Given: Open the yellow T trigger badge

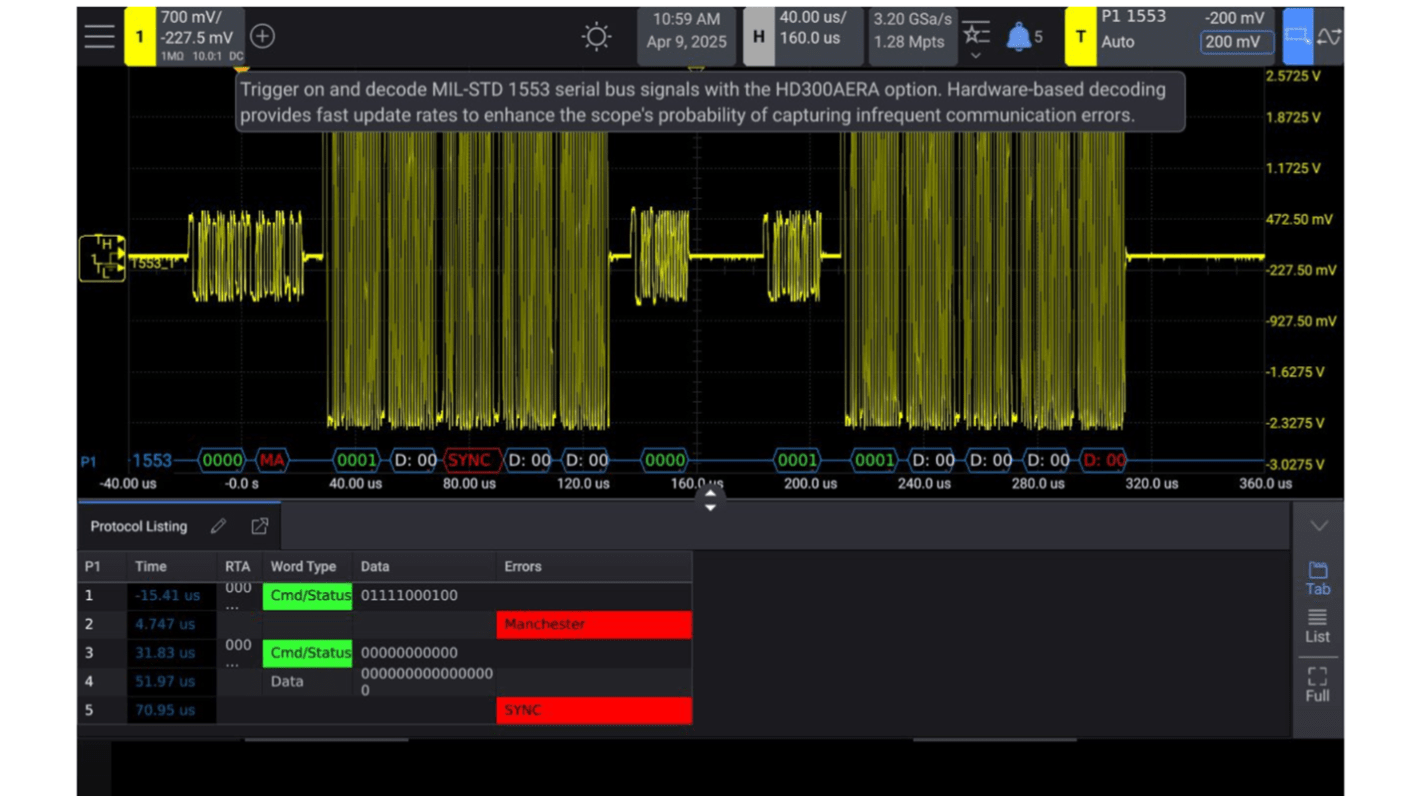Looking at the screenshot, I should (x=1080, y=37).
